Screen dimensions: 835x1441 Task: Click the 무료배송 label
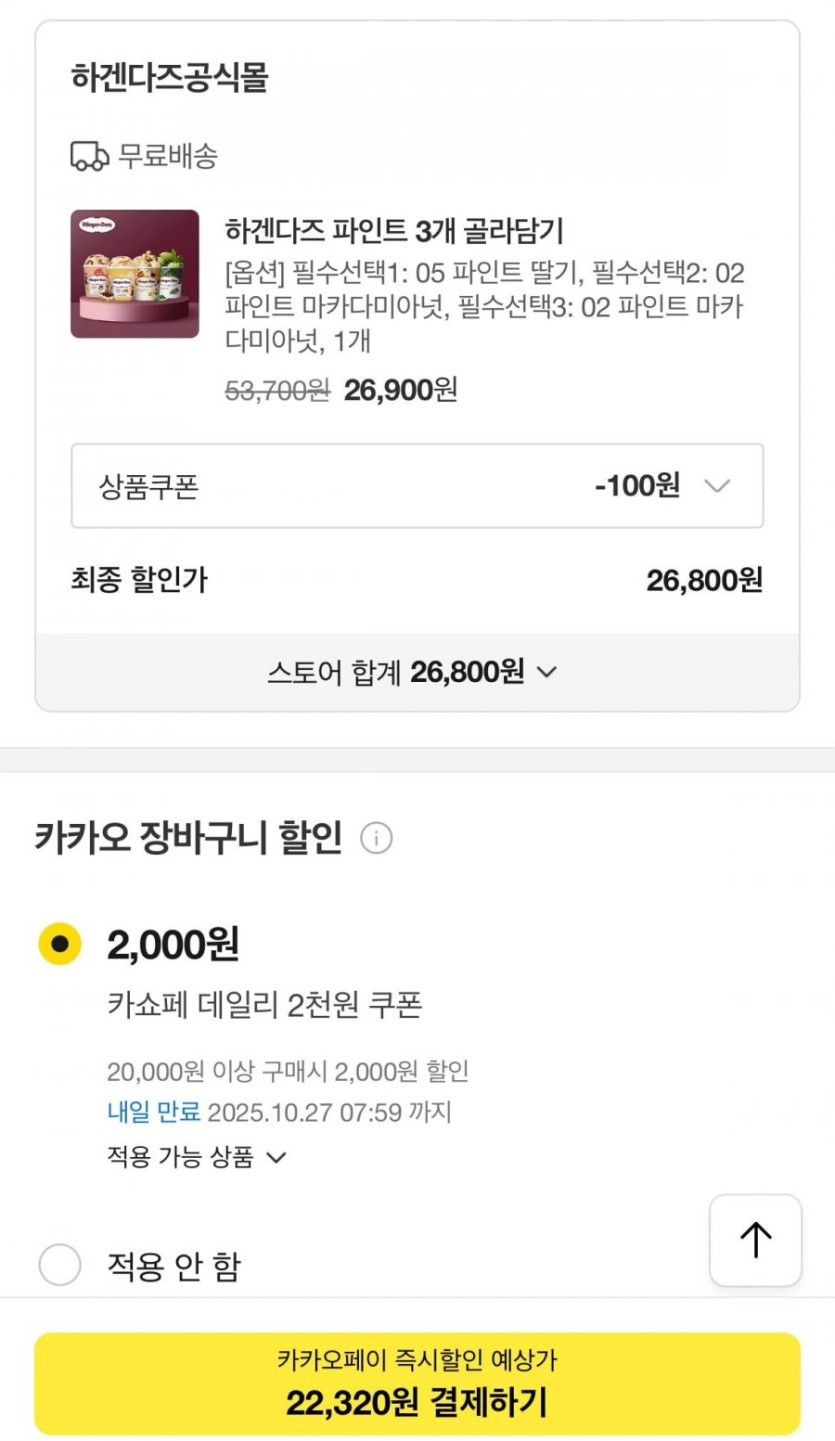pyautogui.click(x=168, y=156)
